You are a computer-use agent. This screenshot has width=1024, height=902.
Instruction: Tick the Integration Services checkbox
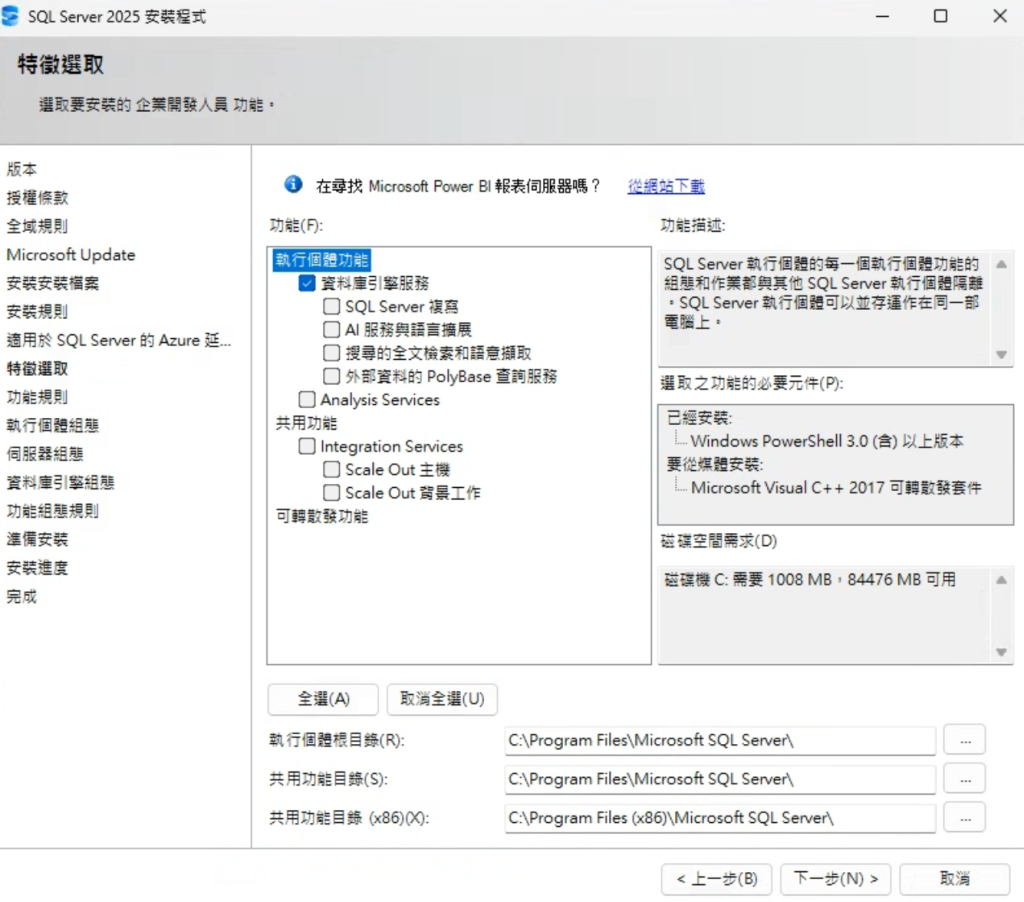coord(306,446)
